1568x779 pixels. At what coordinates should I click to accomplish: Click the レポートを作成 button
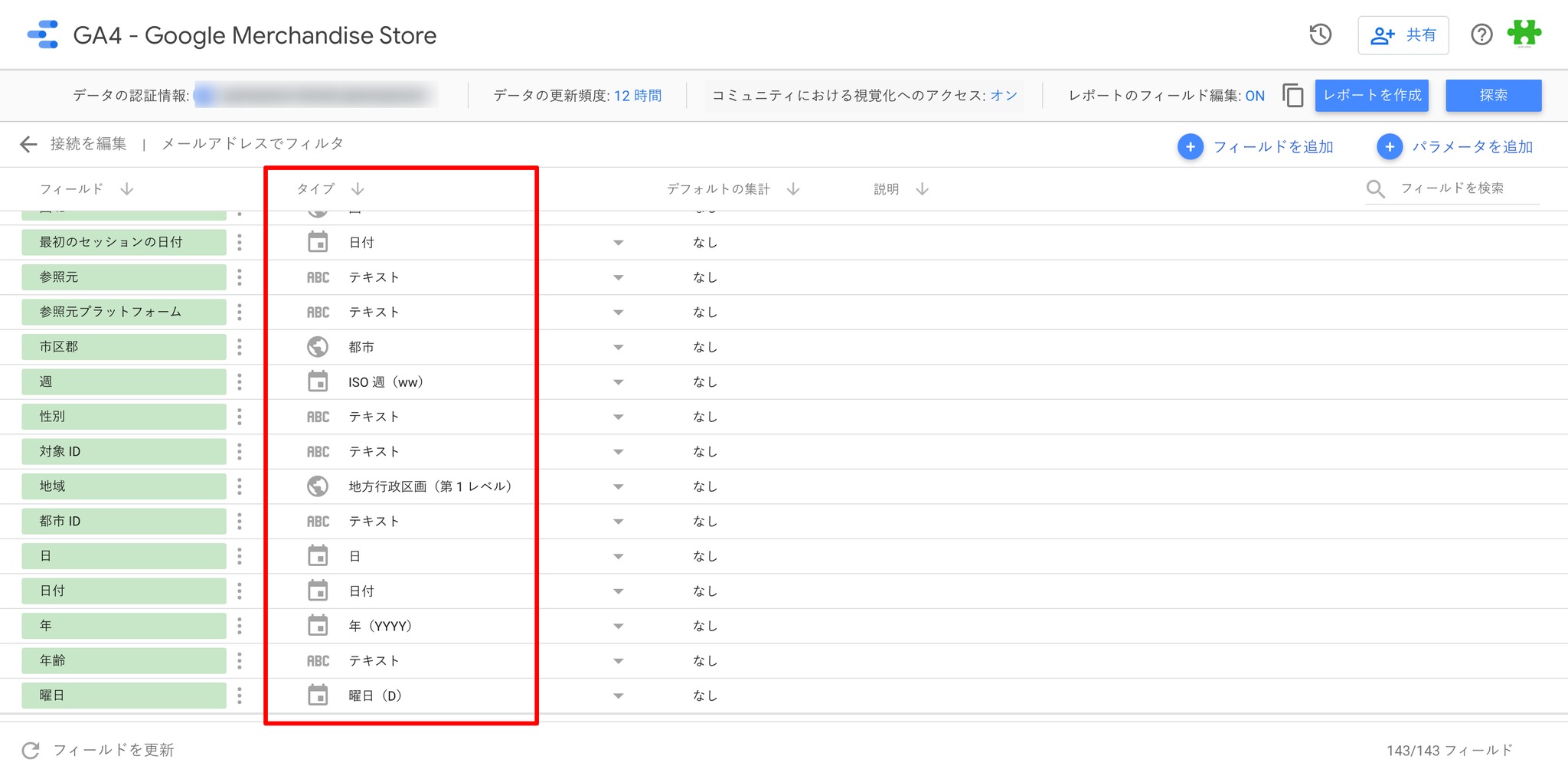[x=1372, y=96]
